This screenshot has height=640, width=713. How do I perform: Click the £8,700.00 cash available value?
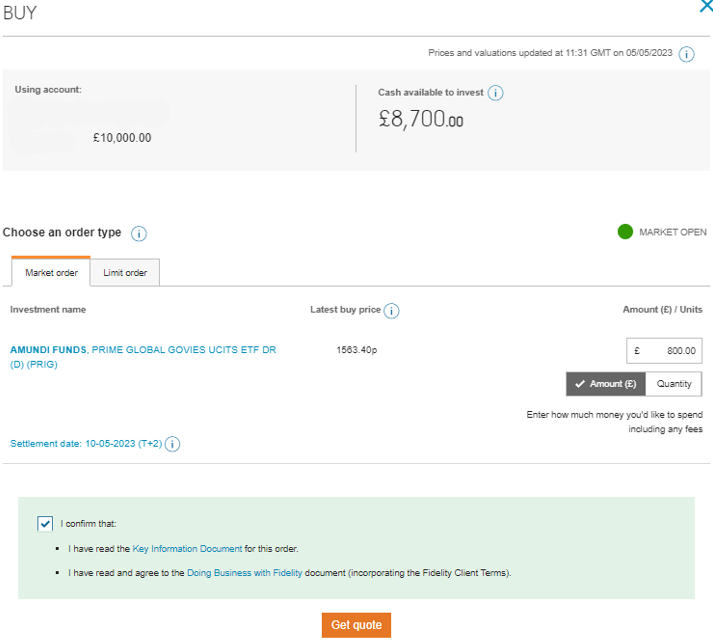[x=421, y=119]
